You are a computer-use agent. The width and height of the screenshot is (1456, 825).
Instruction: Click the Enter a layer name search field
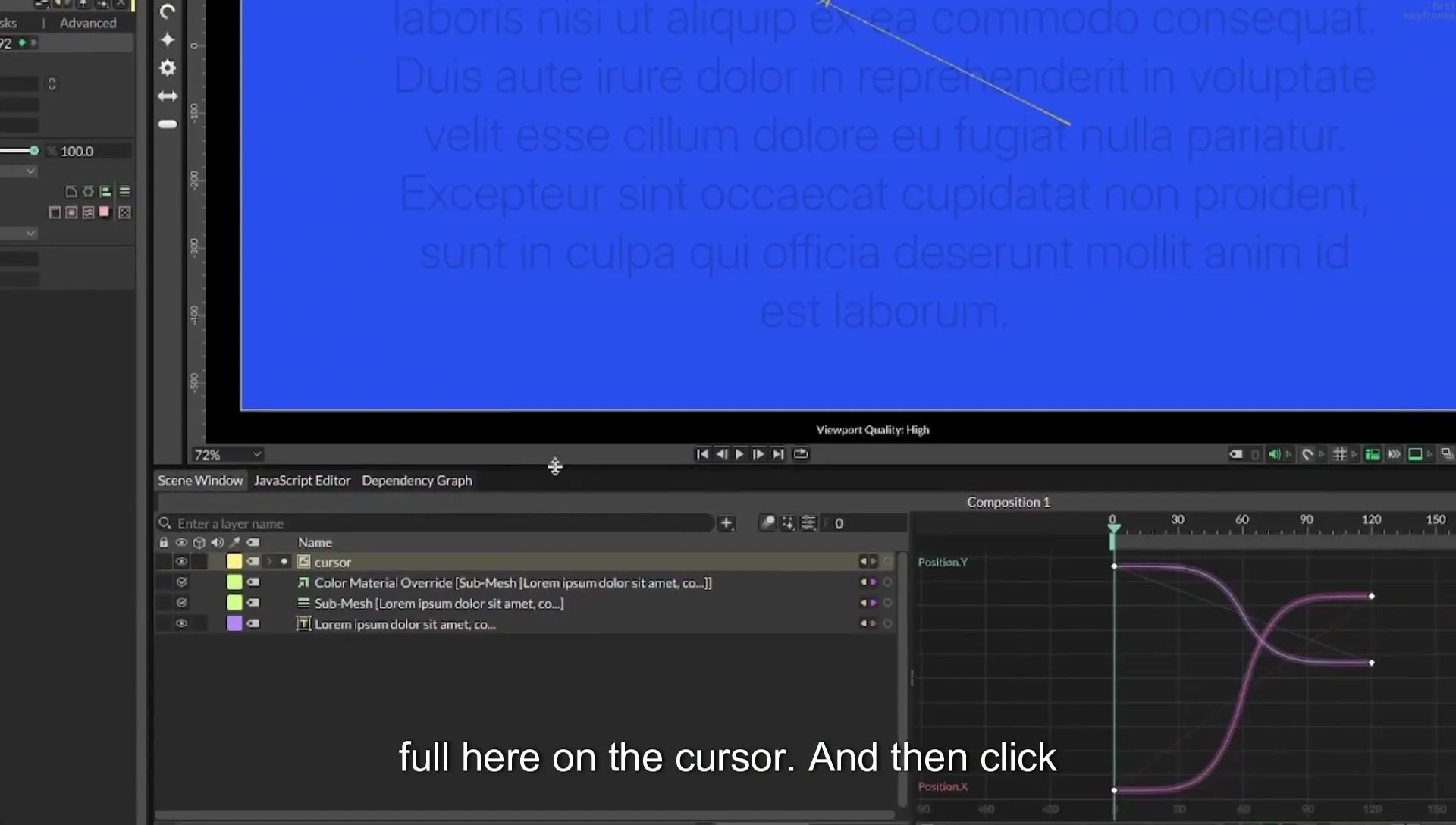(x=436, y=524)
